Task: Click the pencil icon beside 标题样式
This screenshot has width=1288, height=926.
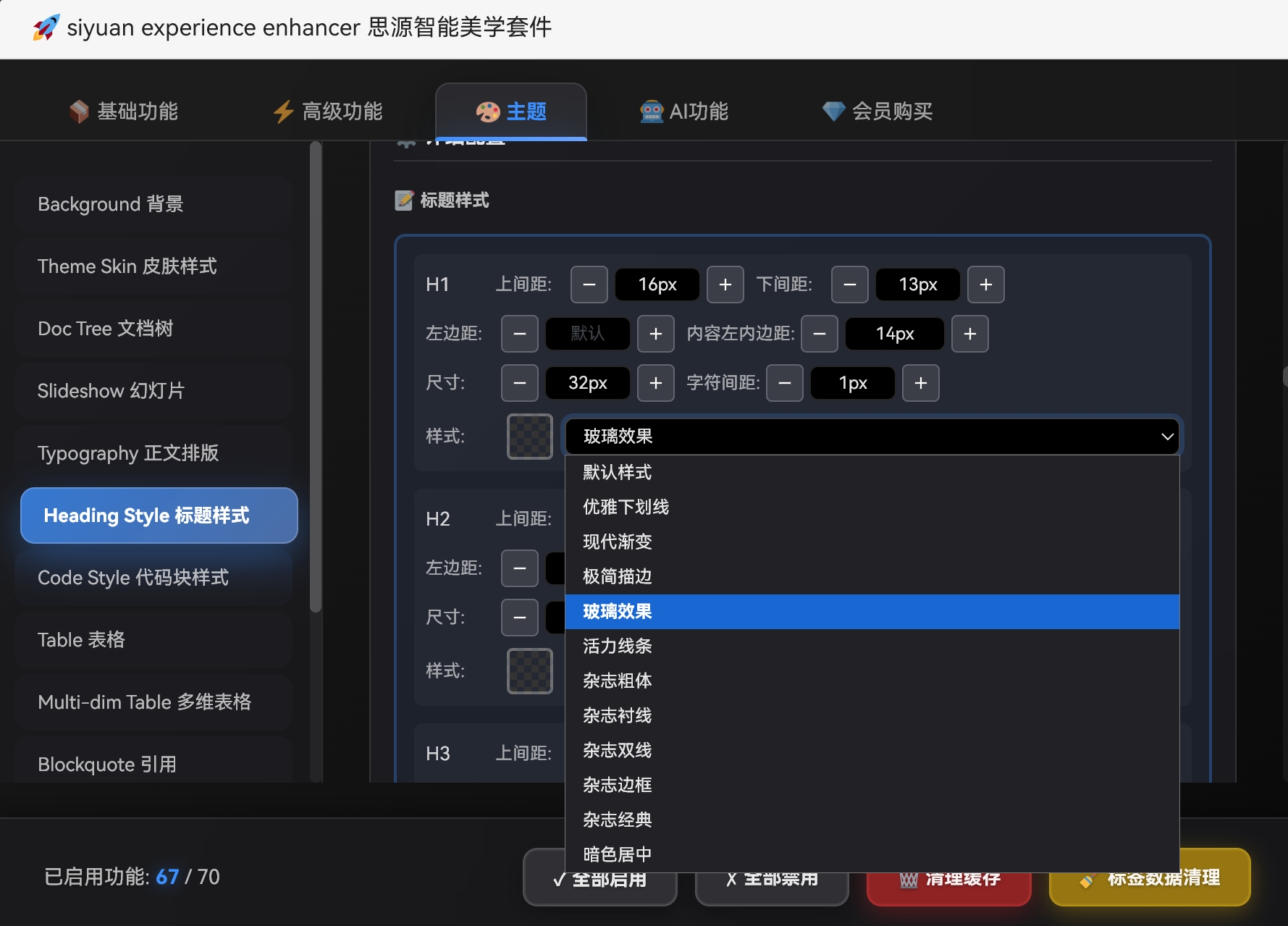Action: [x=405, y=201]
